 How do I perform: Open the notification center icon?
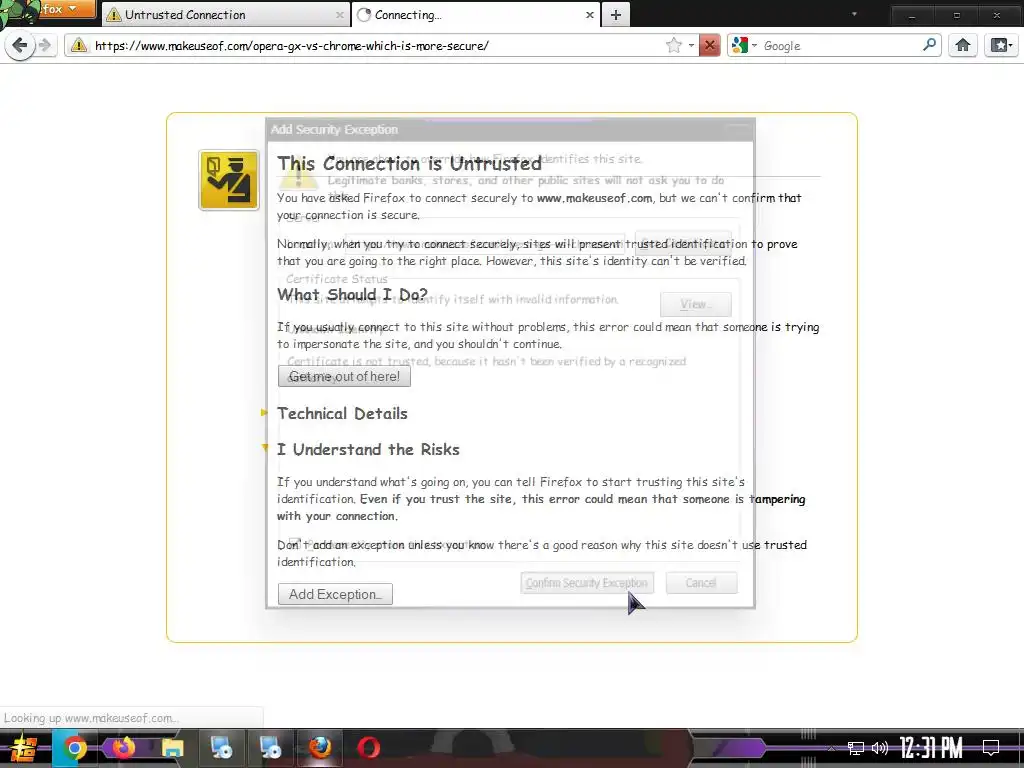click(x=991, y=748)
